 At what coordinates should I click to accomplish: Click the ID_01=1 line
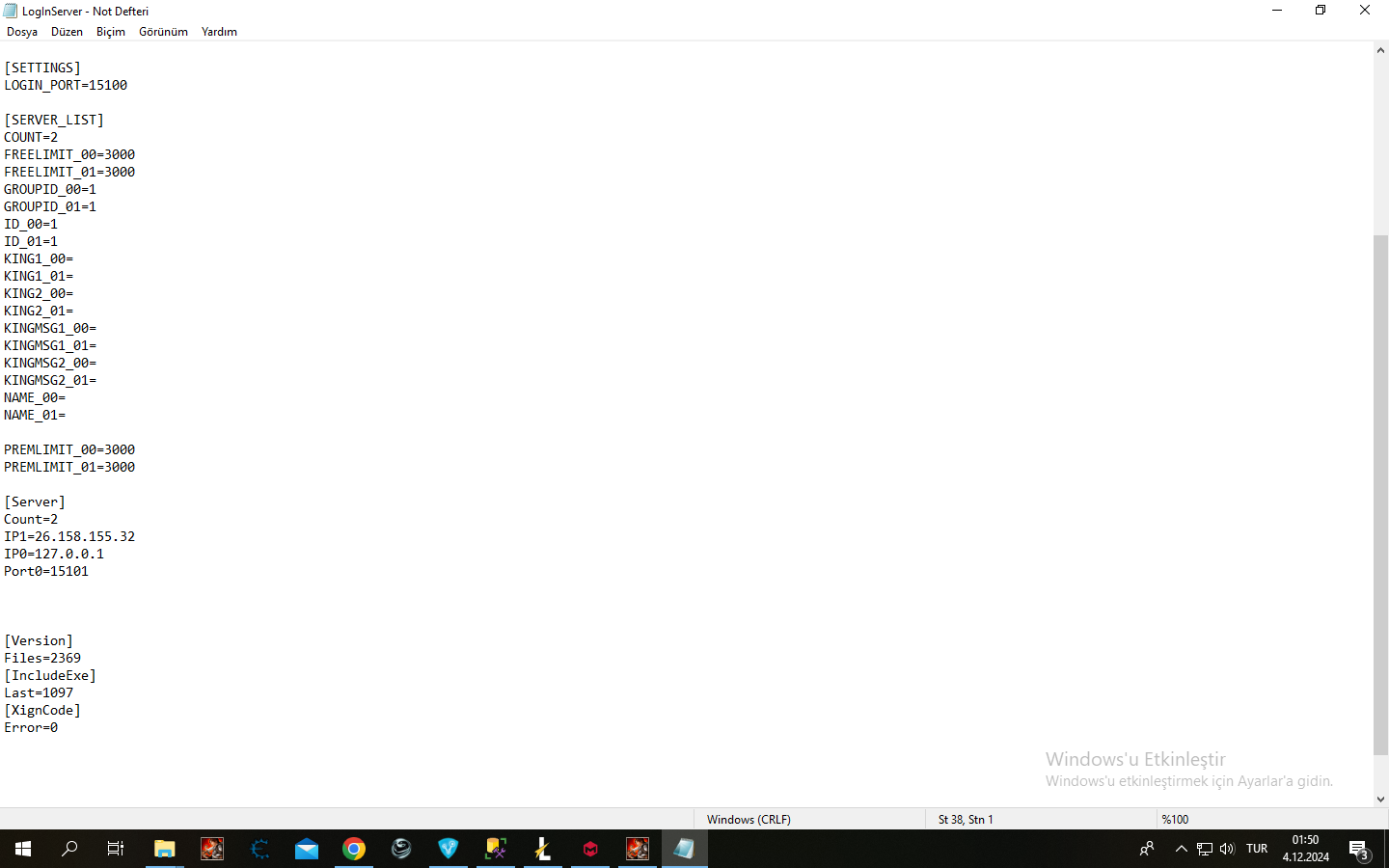pyautogui.click(x=31, y=241)
